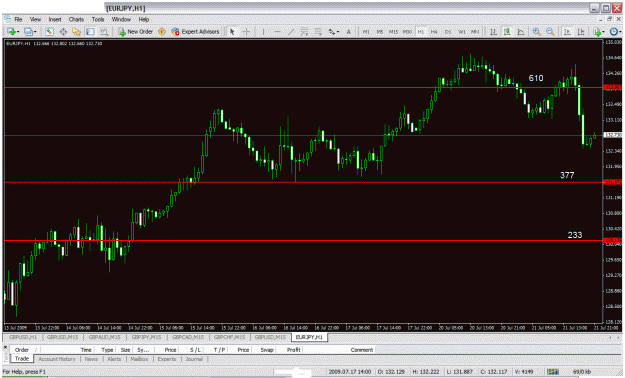Select the Vertical Line drawing tool
Viewport: 625px width, 378px height.
[263, 32]
